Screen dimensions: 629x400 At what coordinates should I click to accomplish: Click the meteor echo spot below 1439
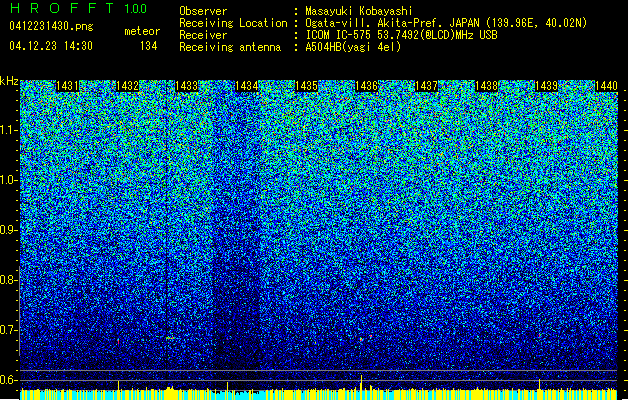[x=540, y=335]
